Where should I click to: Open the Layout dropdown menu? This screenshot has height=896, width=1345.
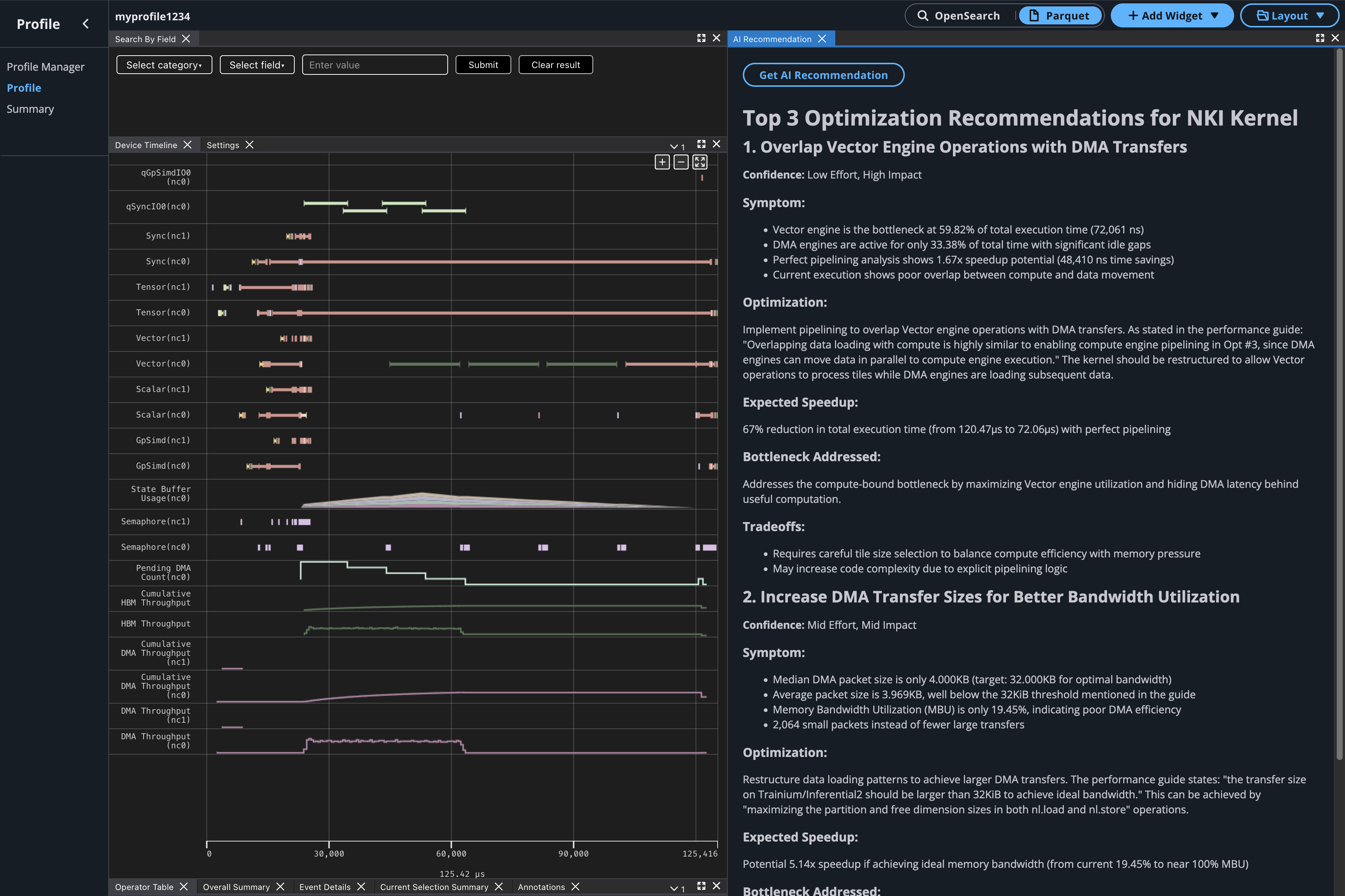coord(1290,15)
